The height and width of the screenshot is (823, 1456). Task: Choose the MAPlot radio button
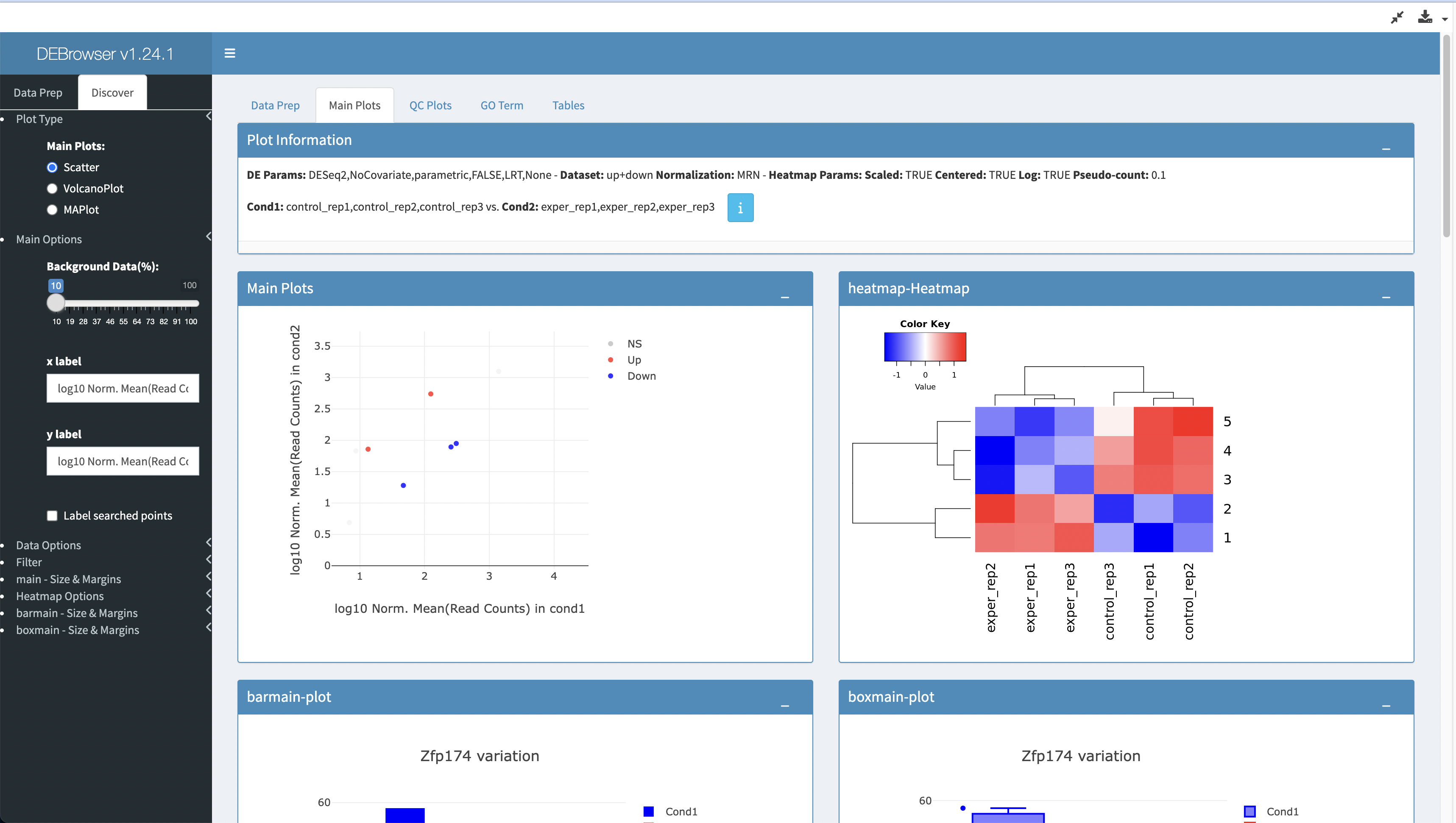point(52,210)
